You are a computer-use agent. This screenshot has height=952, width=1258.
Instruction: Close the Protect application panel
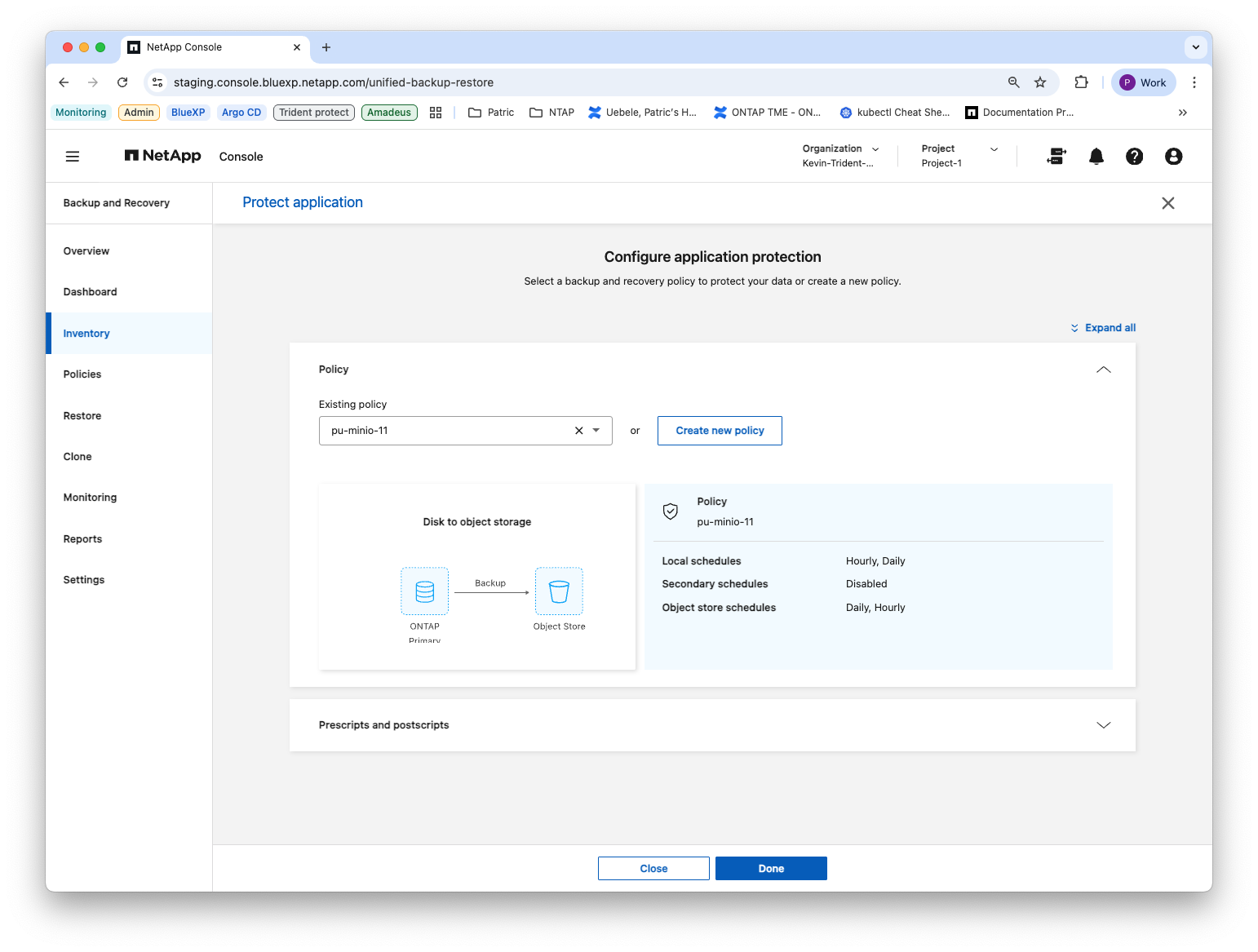pyautogui.click(x=1167, y=203)
